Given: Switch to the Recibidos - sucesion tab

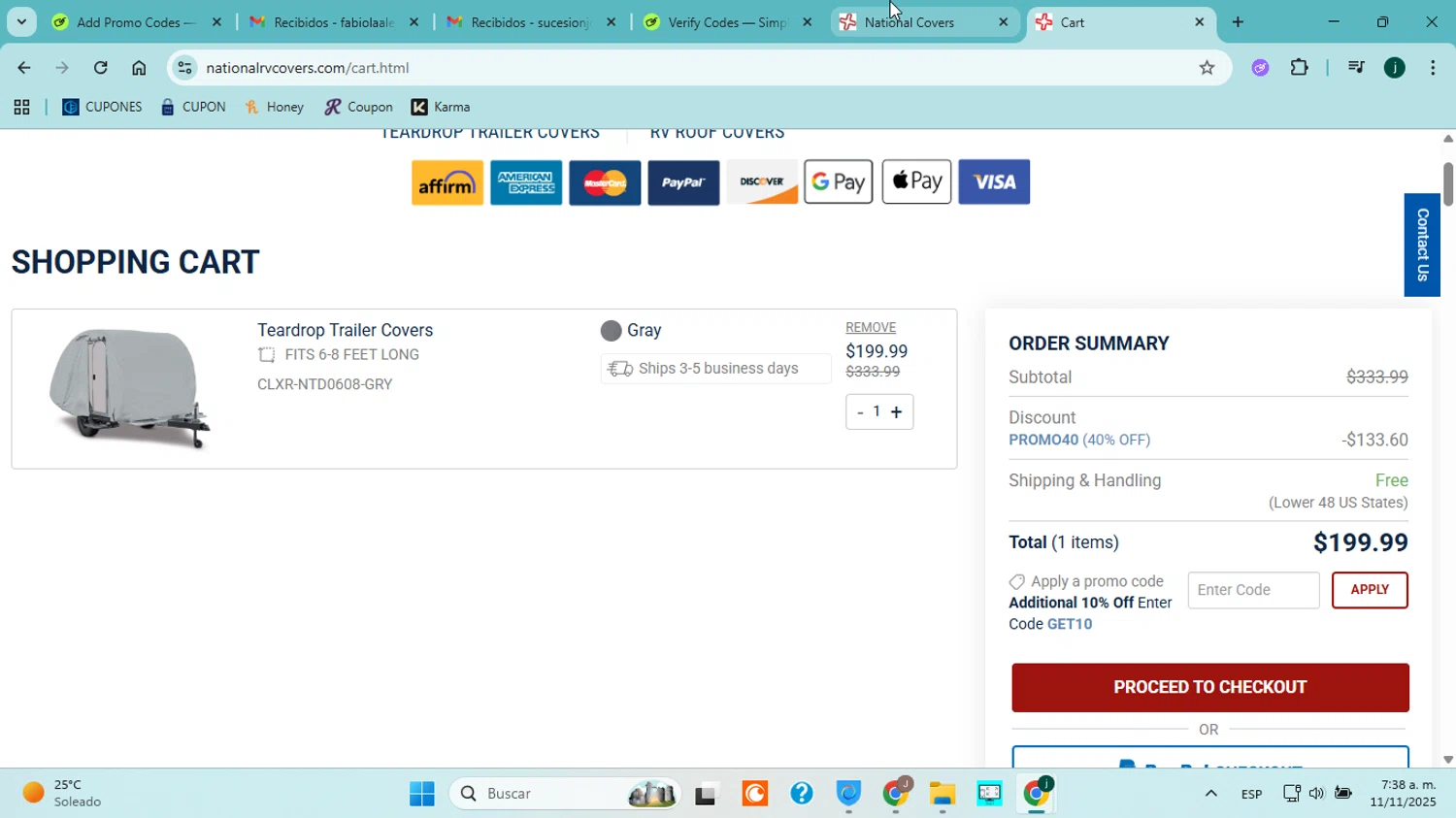Looking at the screenshot, I should click(x=531, y=22).
